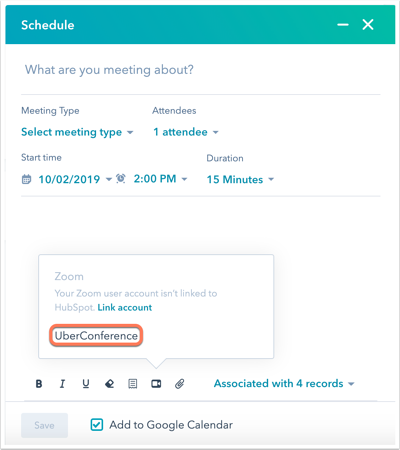Attach a file with the paperclip icon
Image resolution: width=400 pixels, height=450 pixels.
[x=180, y=384]
